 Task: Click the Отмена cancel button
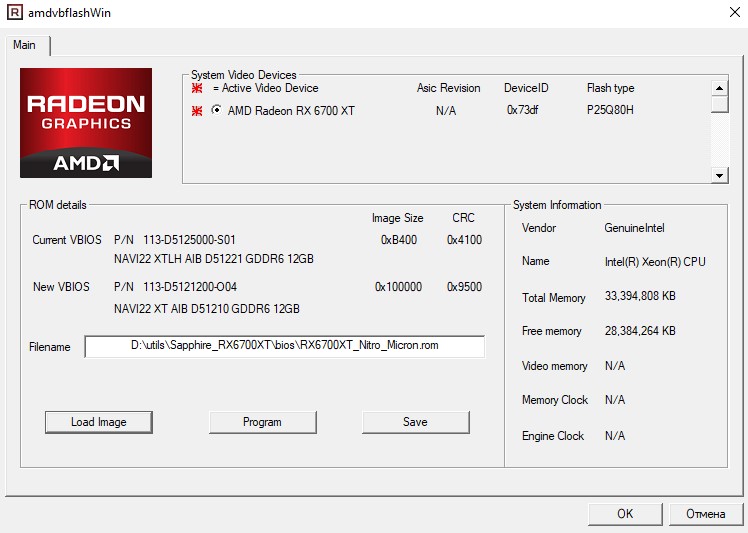pos(706,514)
